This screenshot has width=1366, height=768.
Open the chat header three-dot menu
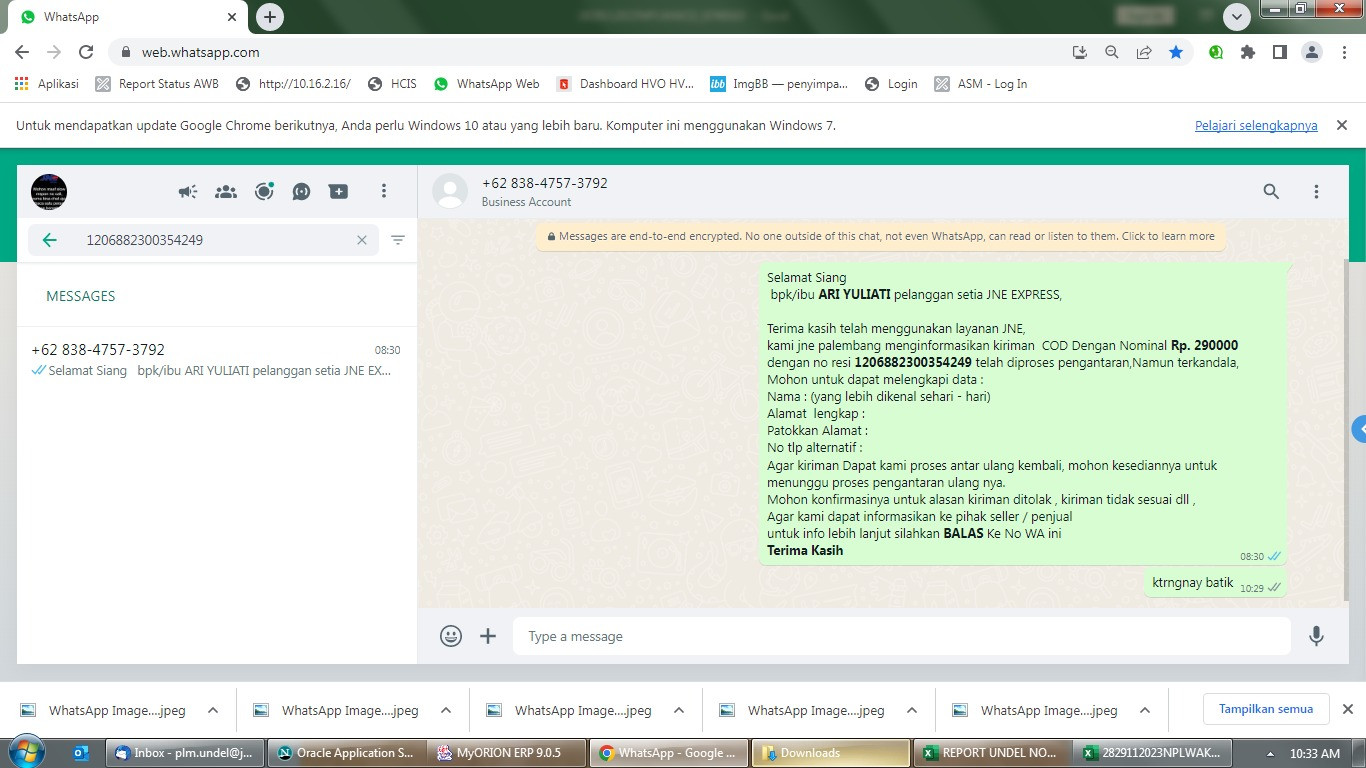(x=1316, y=191)
